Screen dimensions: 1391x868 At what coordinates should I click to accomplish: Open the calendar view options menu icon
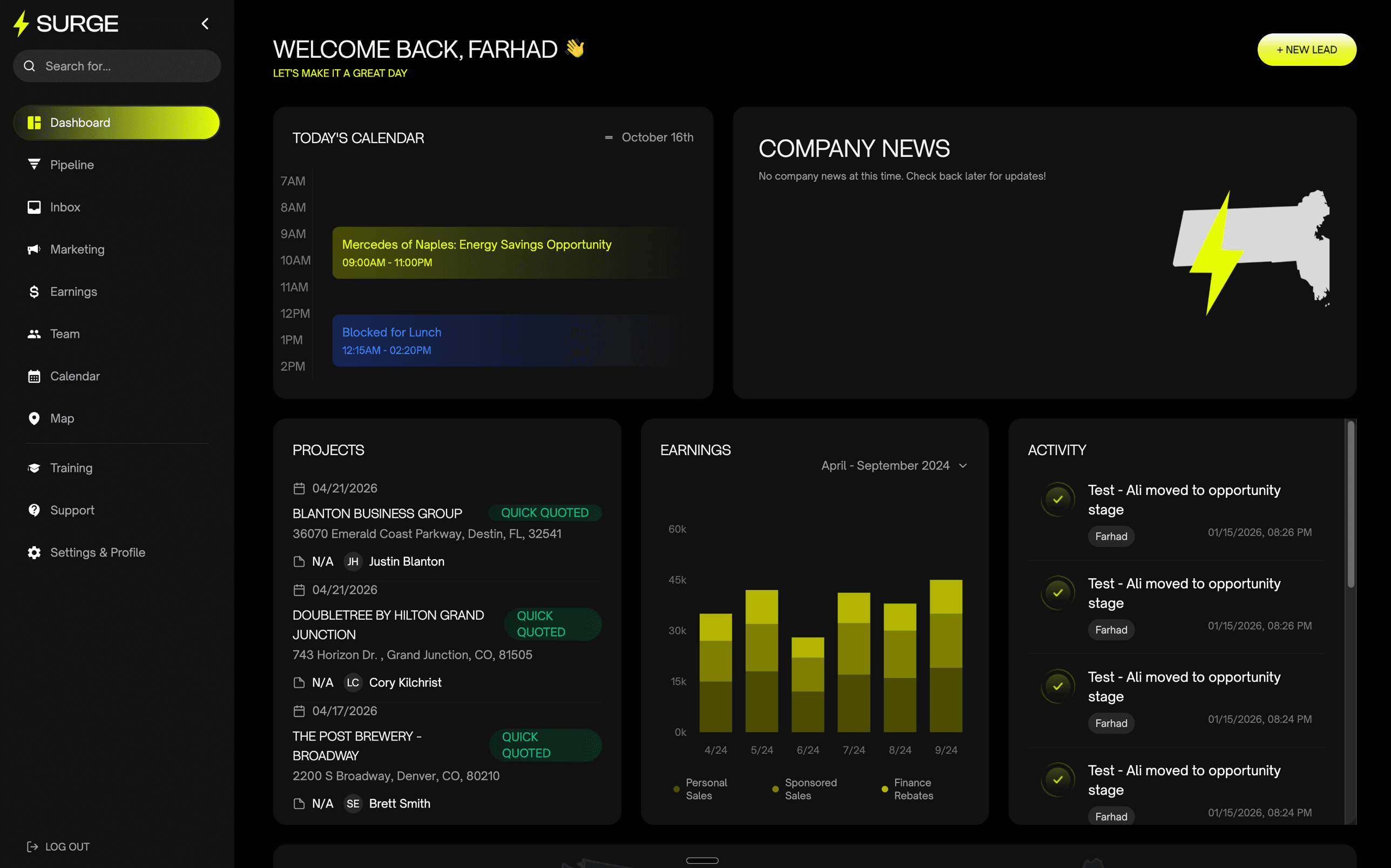tap(609, 137)
